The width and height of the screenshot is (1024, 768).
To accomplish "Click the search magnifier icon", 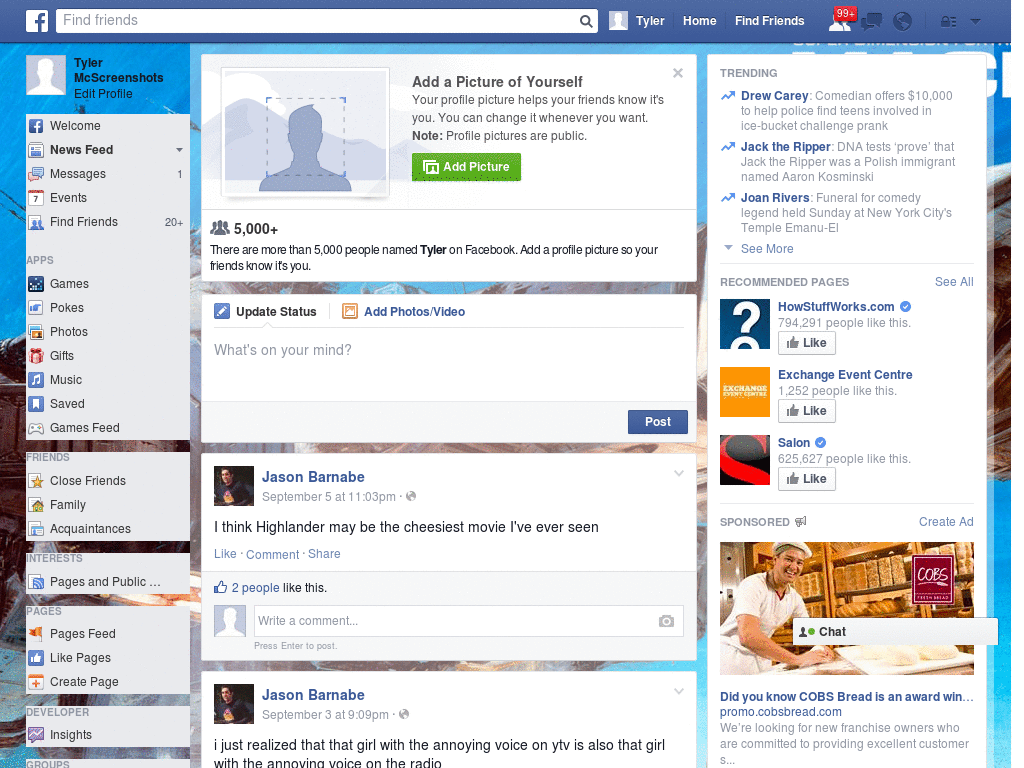I will 586,21.
